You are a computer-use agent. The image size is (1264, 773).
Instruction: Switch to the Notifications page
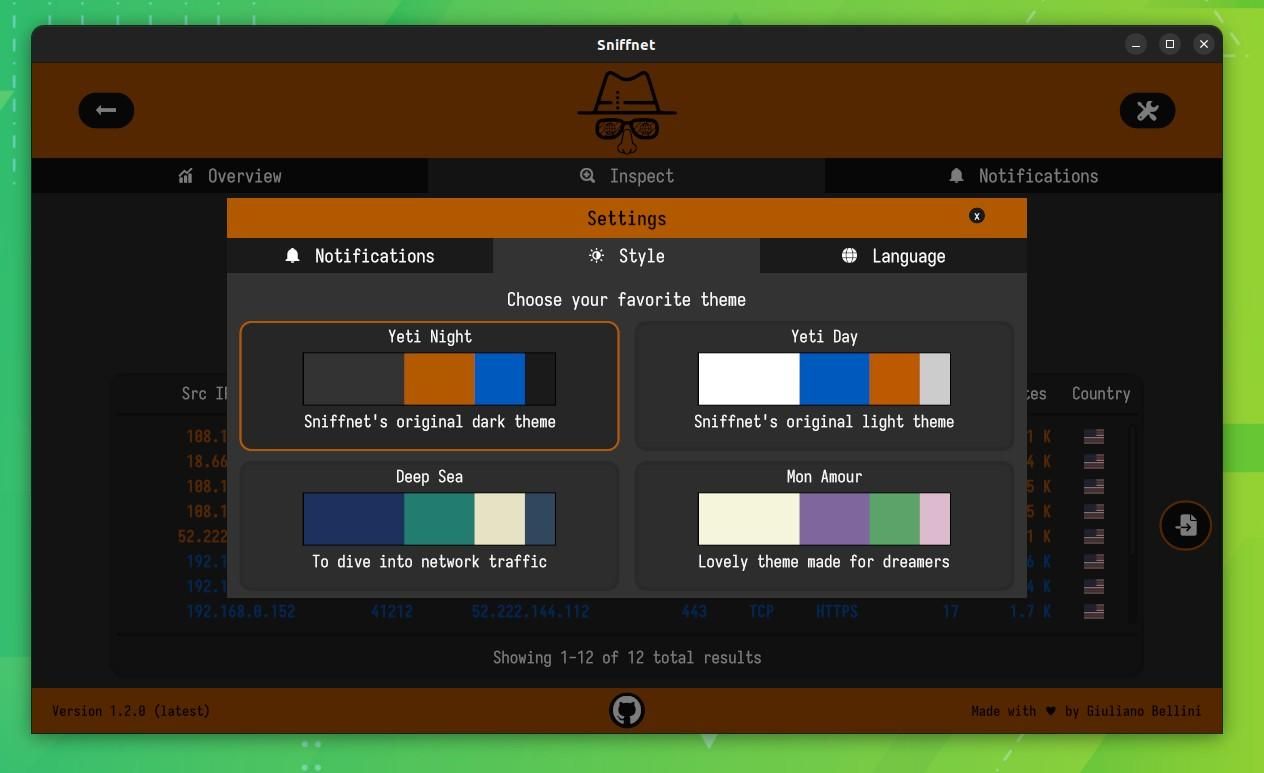tap(1024, 176)
